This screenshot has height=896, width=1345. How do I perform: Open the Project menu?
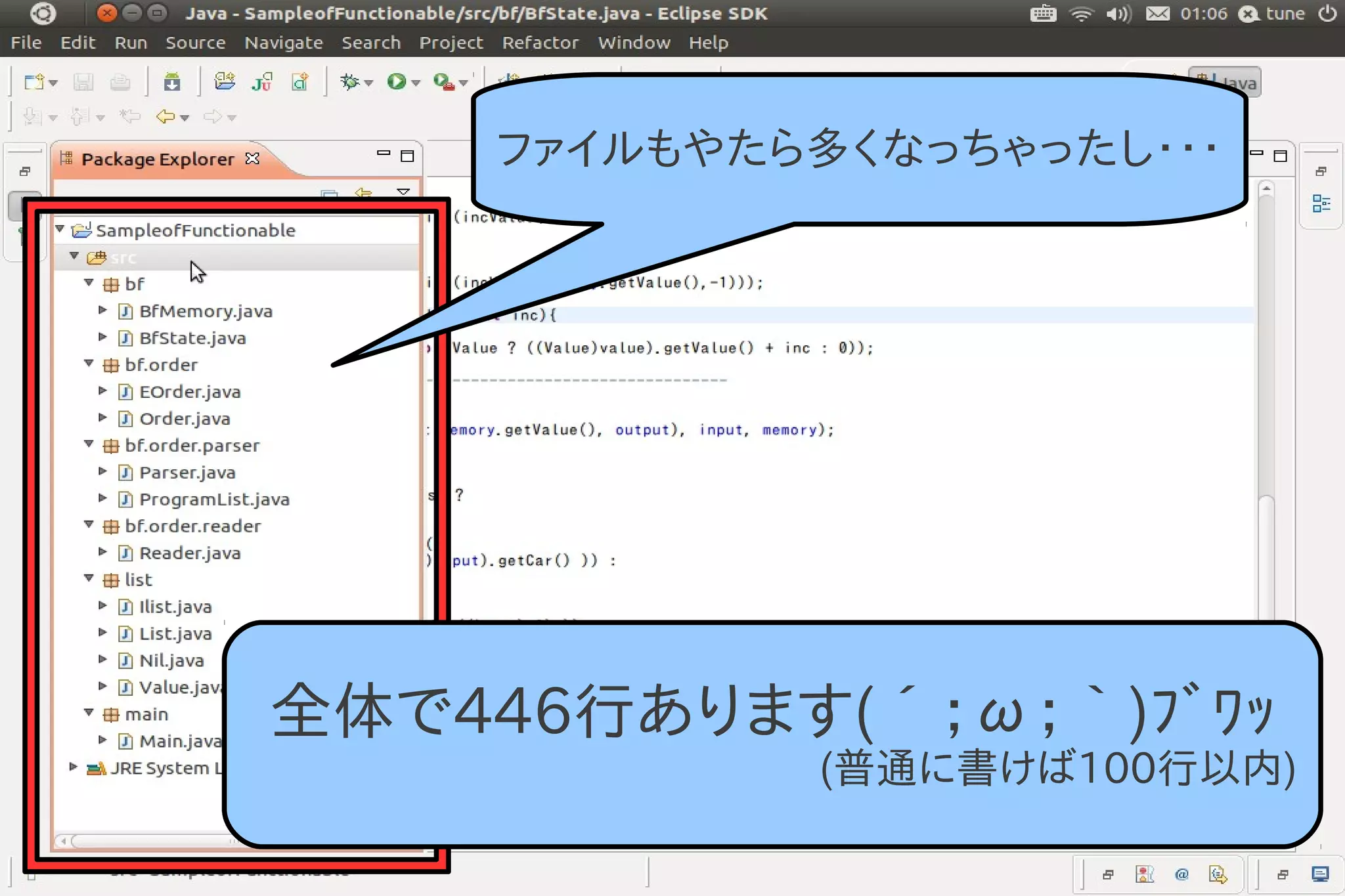click(x=451, y=43)
